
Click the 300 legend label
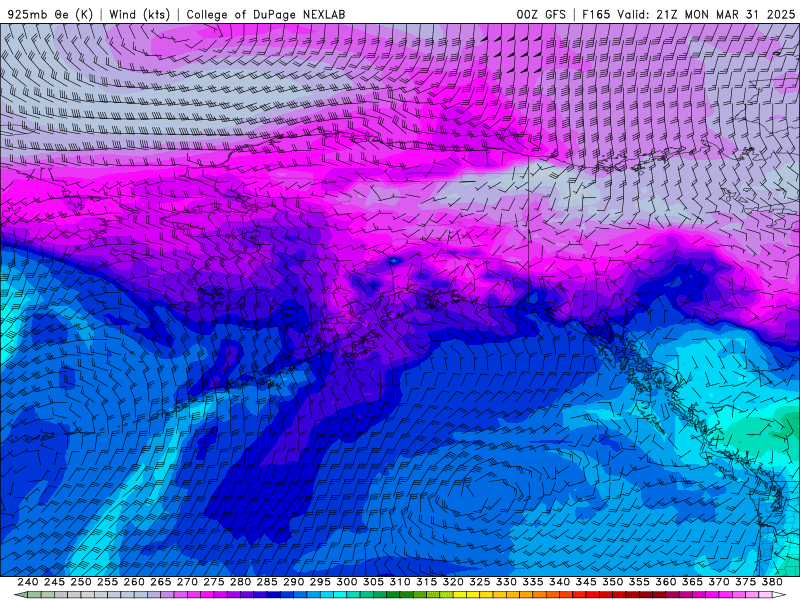point(346,582)
